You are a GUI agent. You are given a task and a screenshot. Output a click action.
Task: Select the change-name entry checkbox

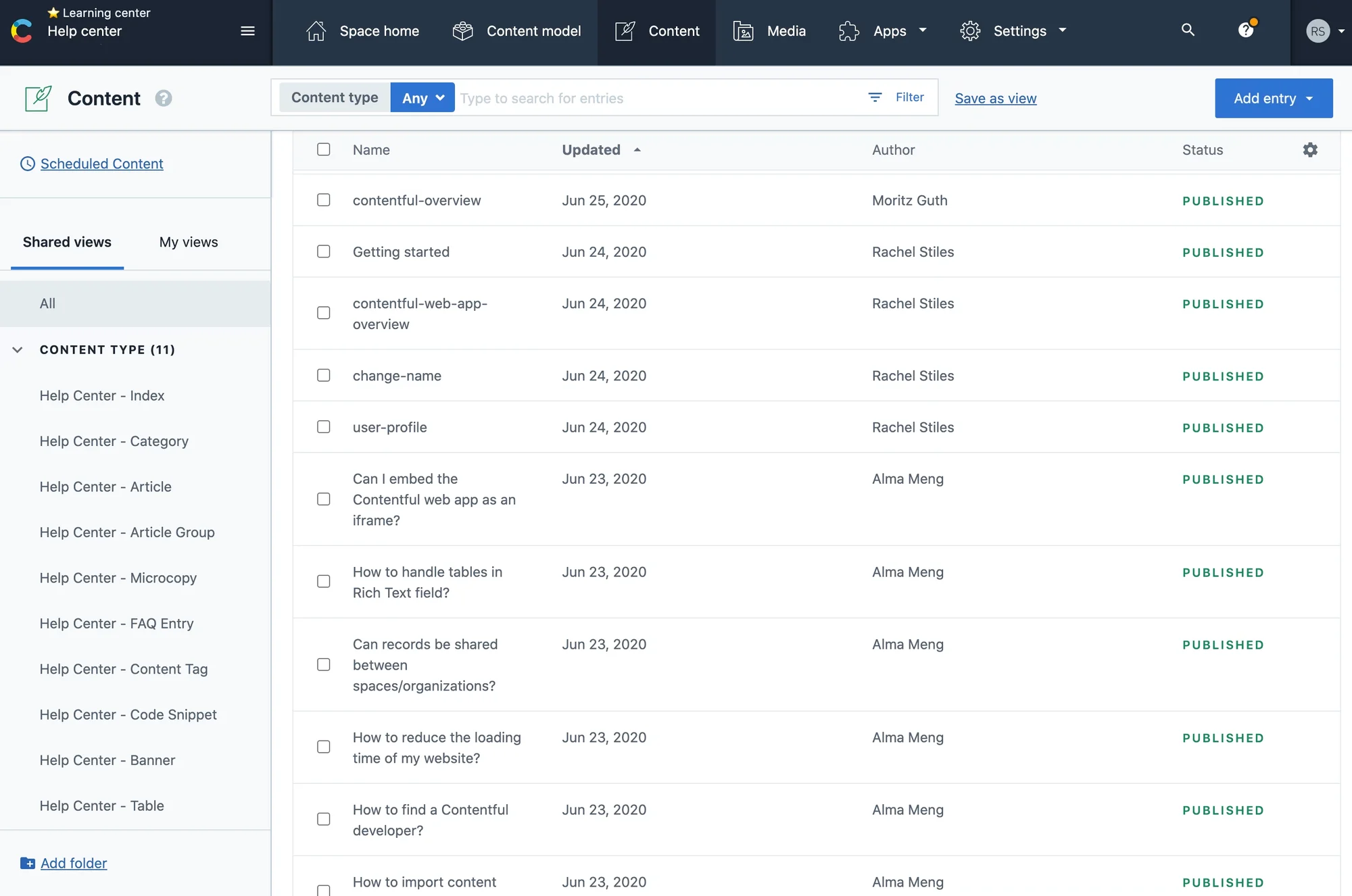coord(324,375)
